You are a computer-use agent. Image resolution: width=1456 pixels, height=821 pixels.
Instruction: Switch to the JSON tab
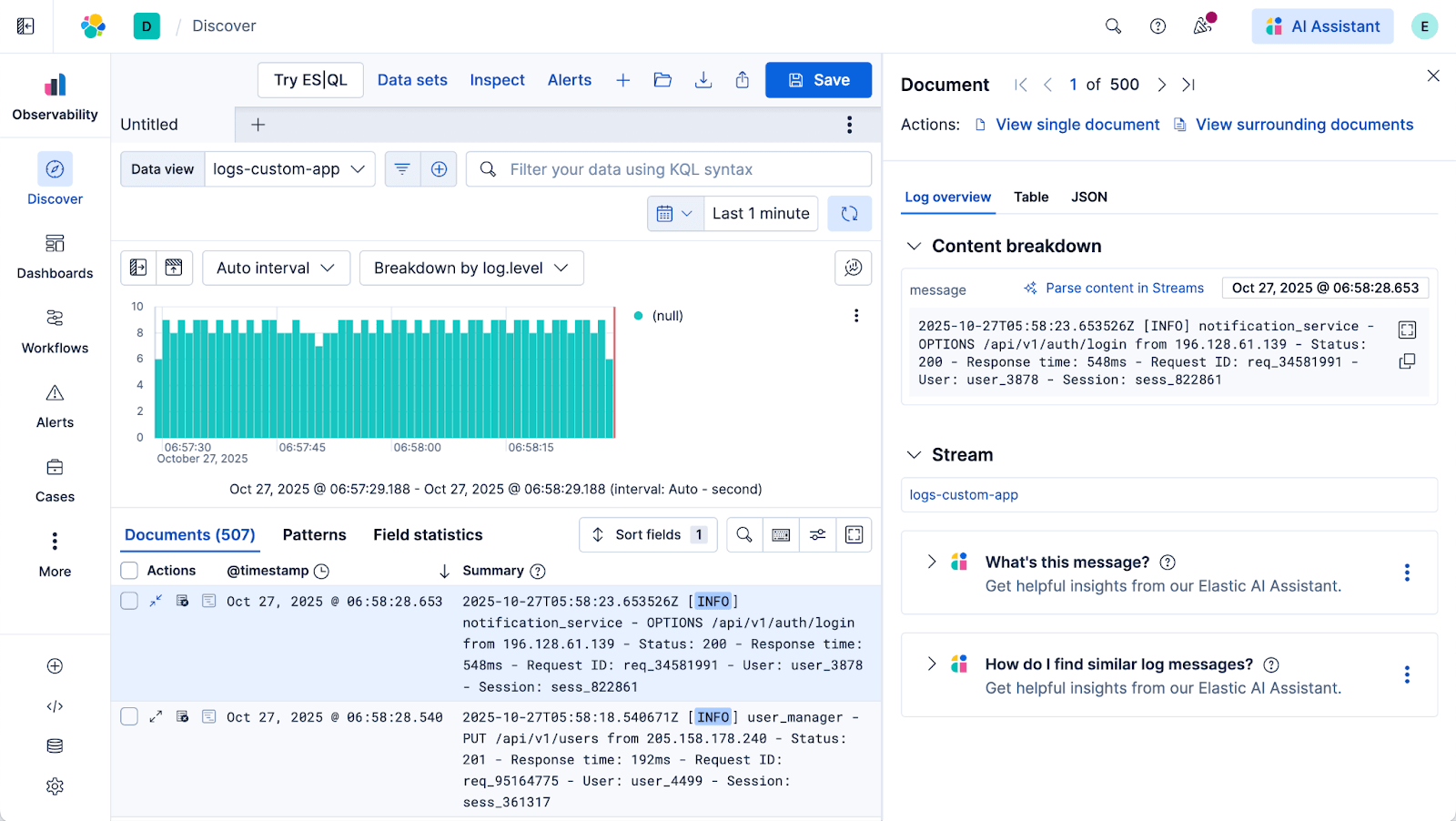(x=1088, y=198)
